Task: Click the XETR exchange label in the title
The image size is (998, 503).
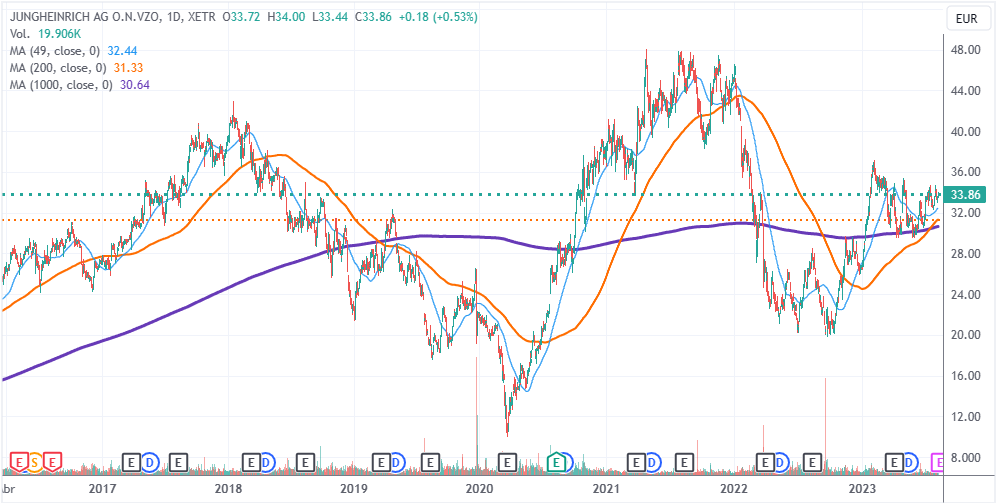Action: [200, 18]
